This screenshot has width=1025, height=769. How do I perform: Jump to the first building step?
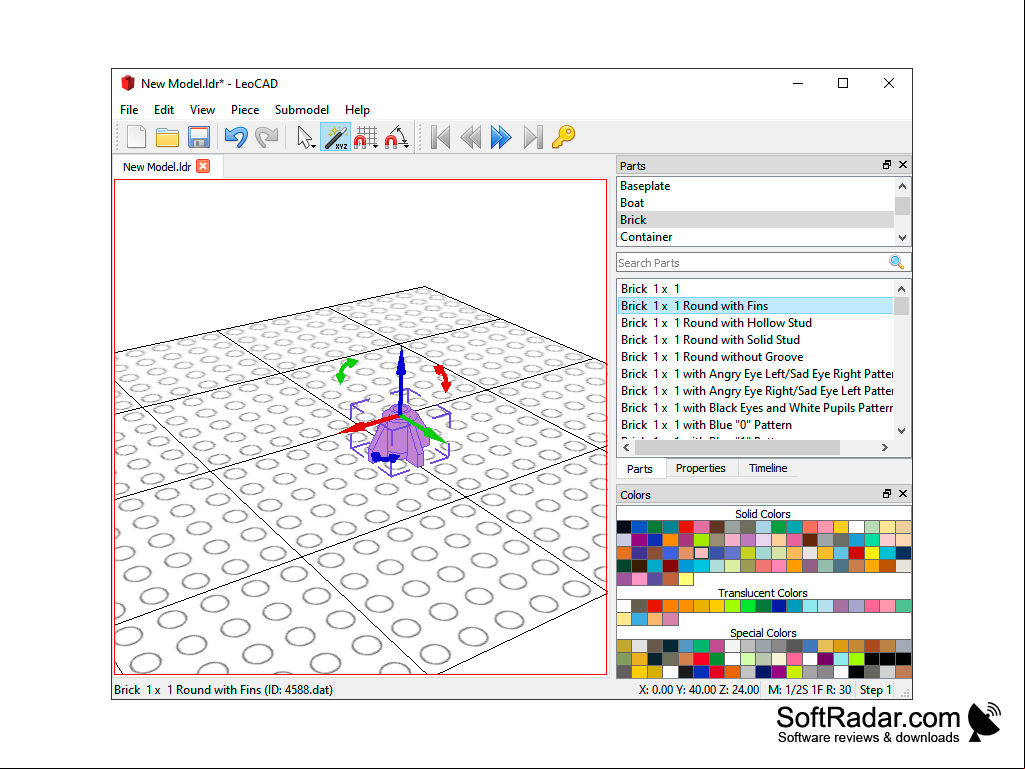coord(440,137)
